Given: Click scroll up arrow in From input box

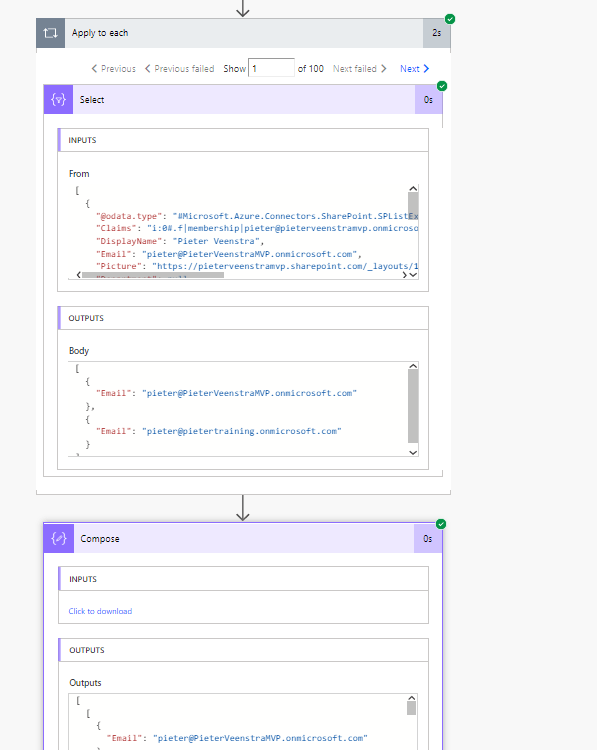Looking at the screenshot, I should click(x=413, y=188).
